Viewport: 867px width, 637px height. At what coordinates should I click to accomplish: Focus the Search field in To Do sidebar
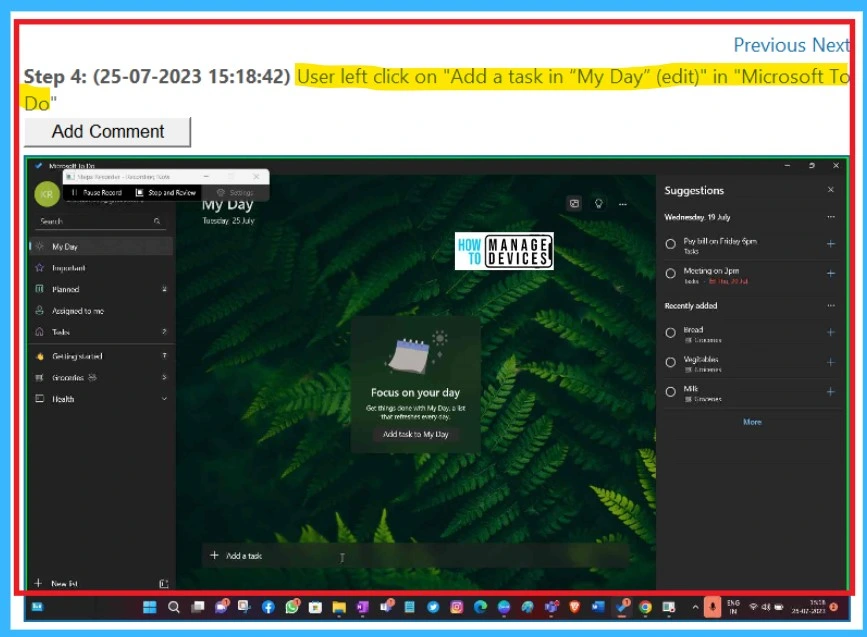[x=100, y=221]
